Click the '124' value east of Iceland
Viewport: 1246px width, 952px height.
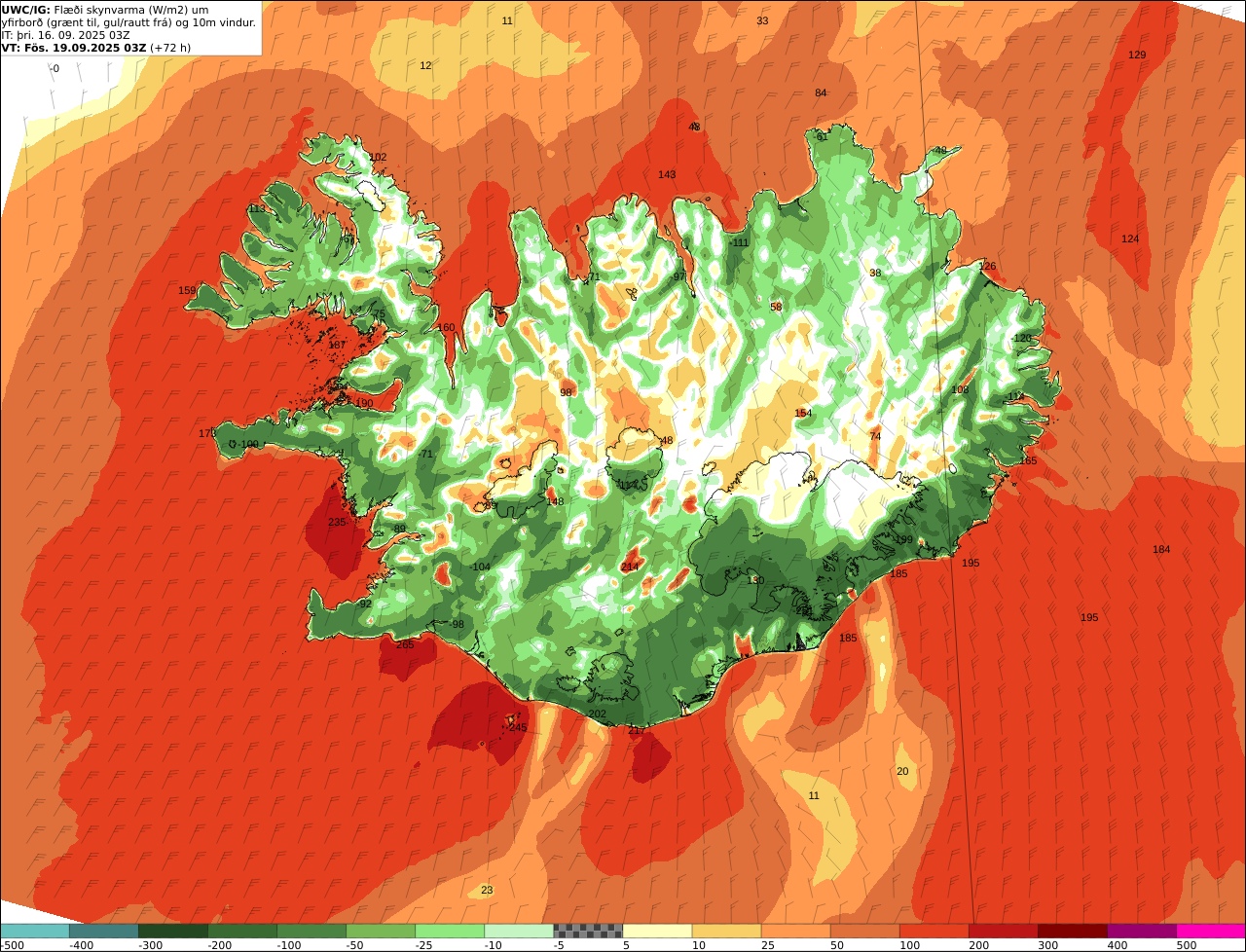1130,239
